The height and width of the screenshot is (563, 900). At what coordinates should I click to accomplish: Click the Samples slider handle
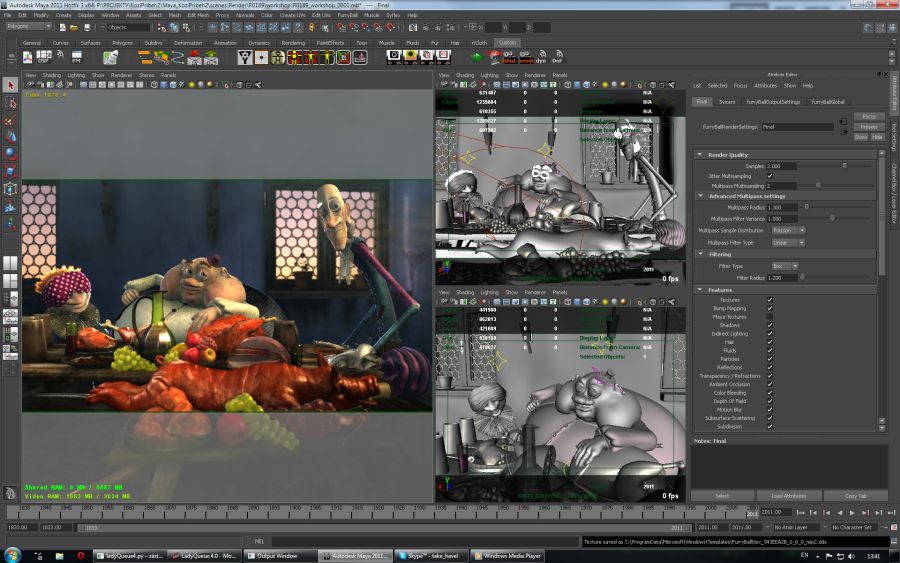tap(844, 166)
